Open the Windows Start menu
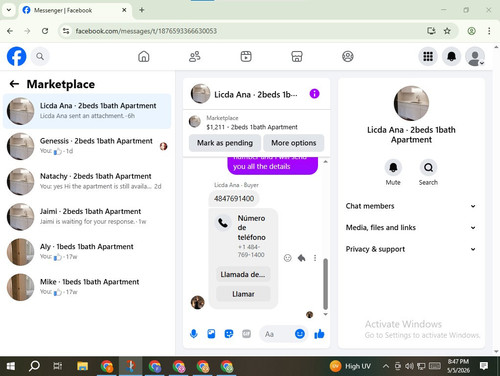Image resolution: width=500 pixels, height=376 pixels. (x=11, y=366)
